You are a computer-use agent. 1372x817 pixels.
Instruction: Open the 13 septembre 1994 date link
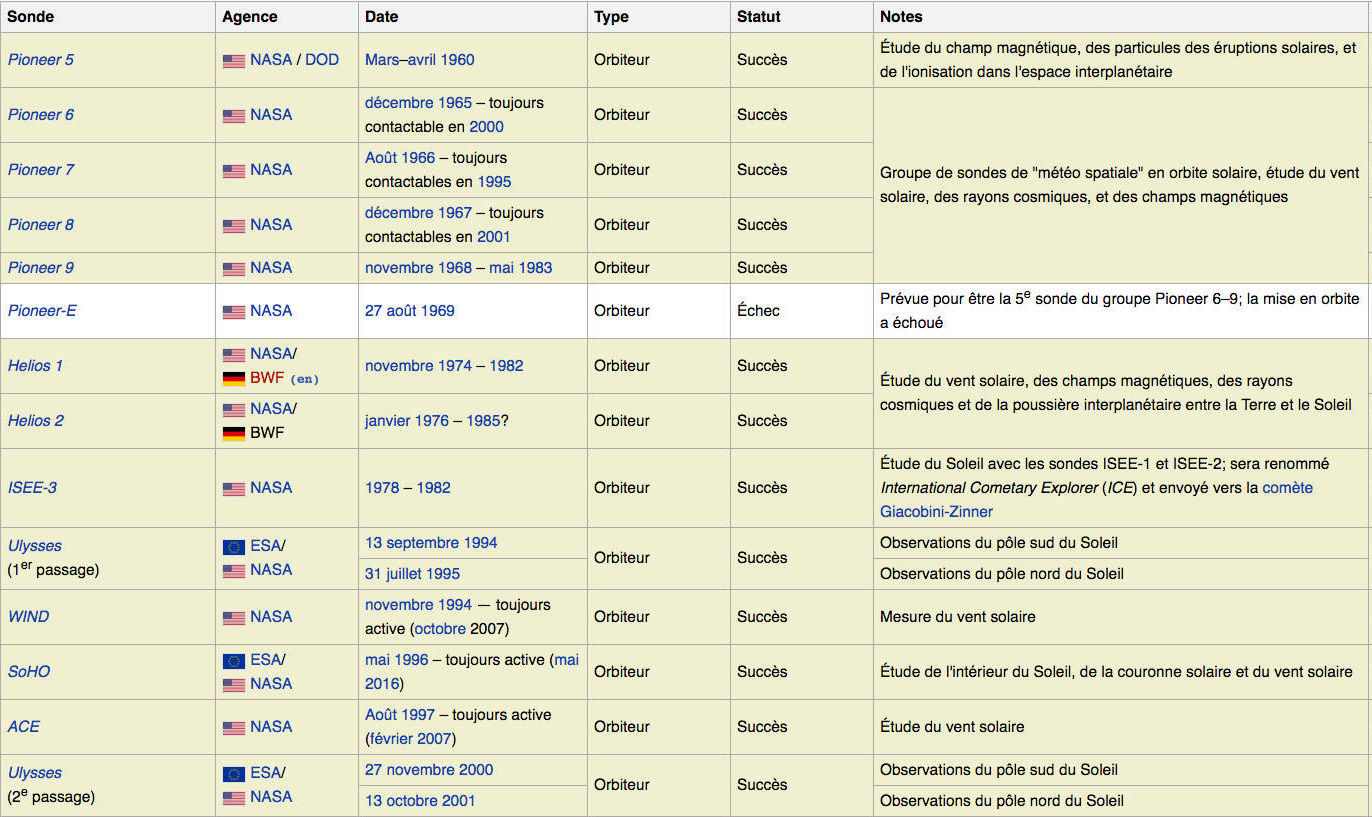431,543
